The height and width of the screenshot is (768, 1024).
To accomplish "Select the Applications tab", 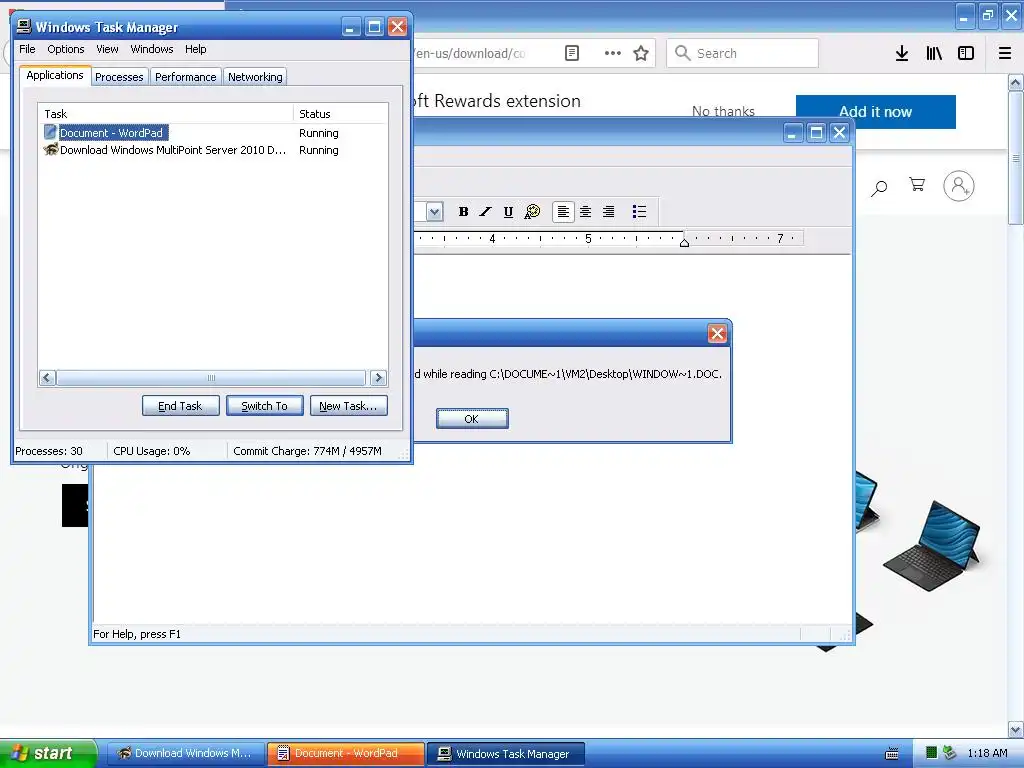I will 55,75.
